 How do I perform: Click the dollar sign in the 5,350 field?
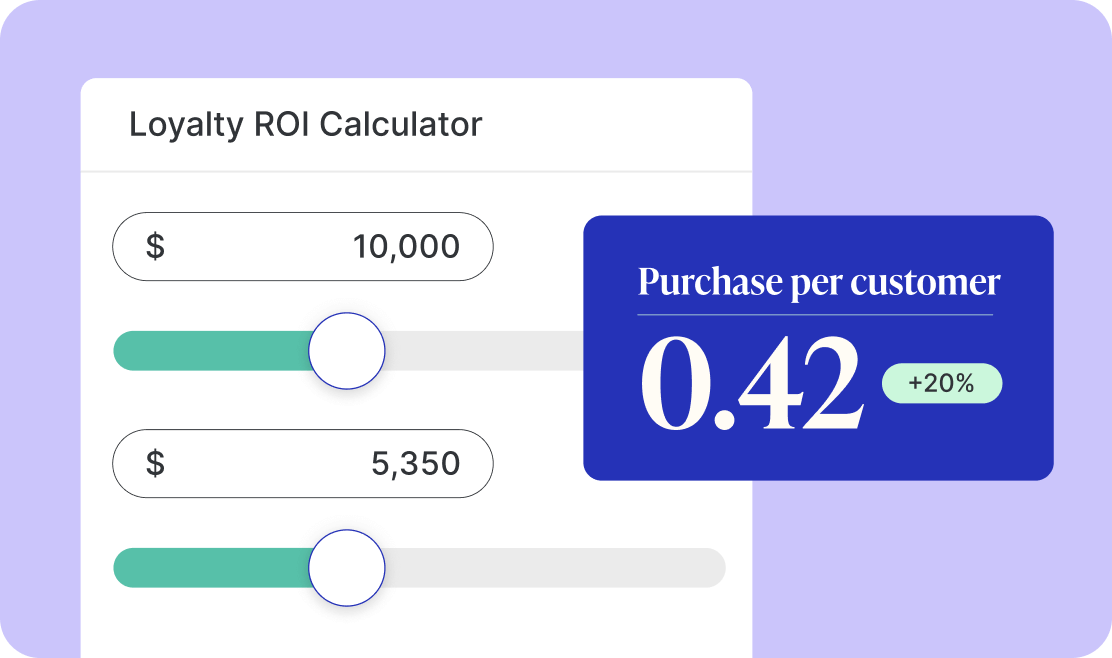tap(155, 464)
